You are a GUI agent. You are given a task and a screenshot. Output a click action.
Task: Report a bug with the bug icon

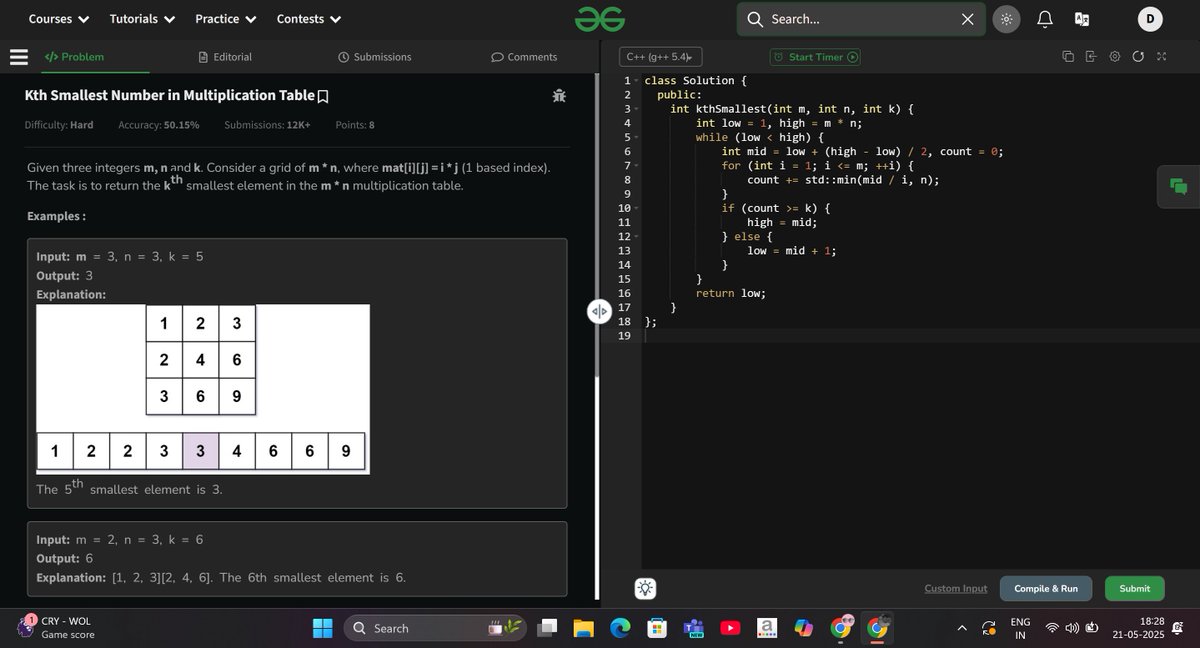559,96
